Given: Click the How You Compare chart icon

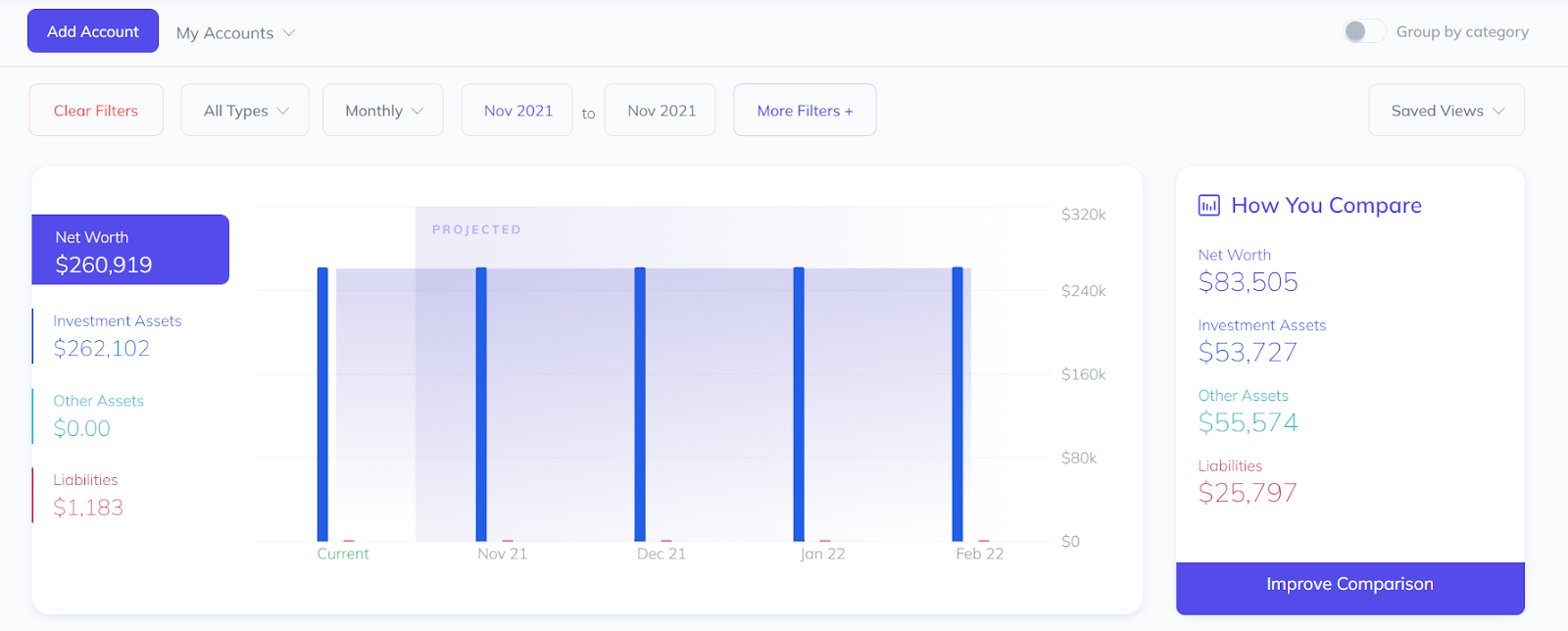Looking at the screenshot, I should 1209,205.
